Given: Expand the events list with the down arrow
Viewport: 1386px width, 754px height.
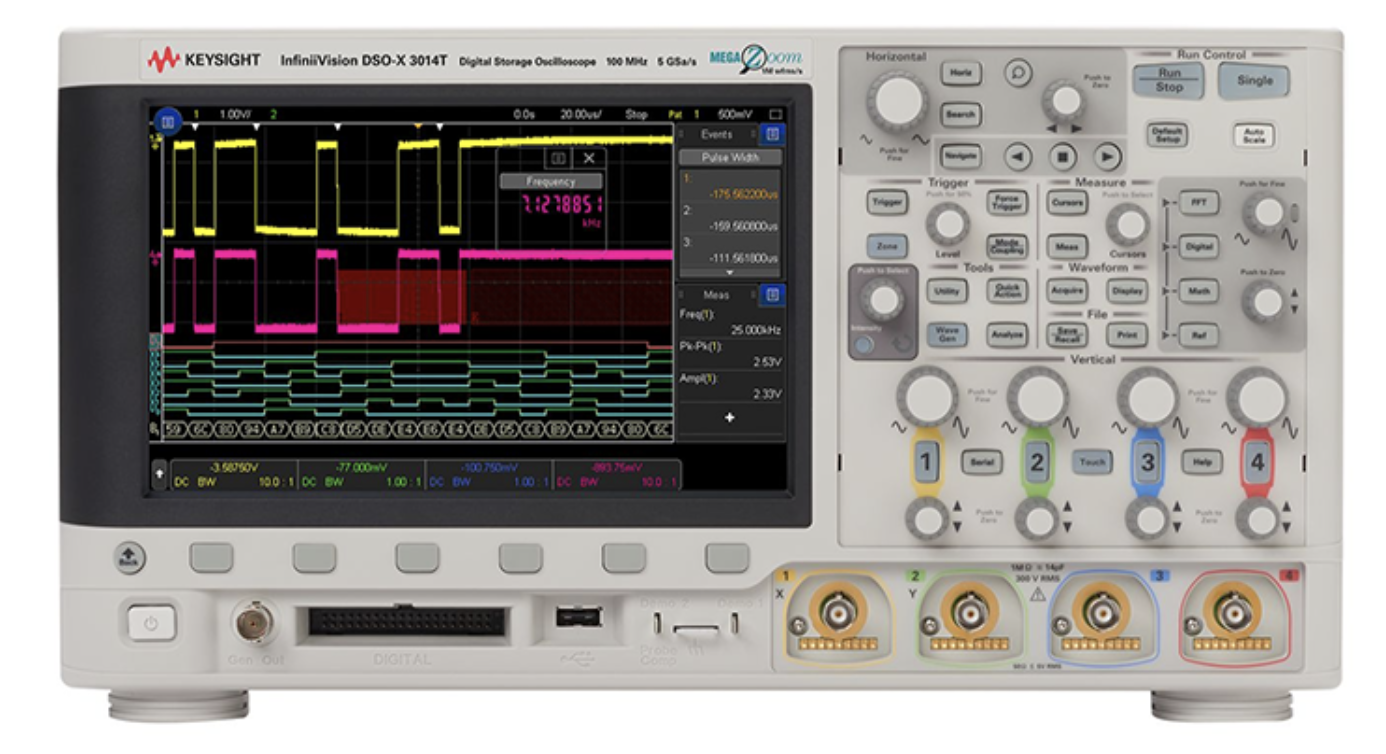Looking at the screenshot, I should click(729, 271).
